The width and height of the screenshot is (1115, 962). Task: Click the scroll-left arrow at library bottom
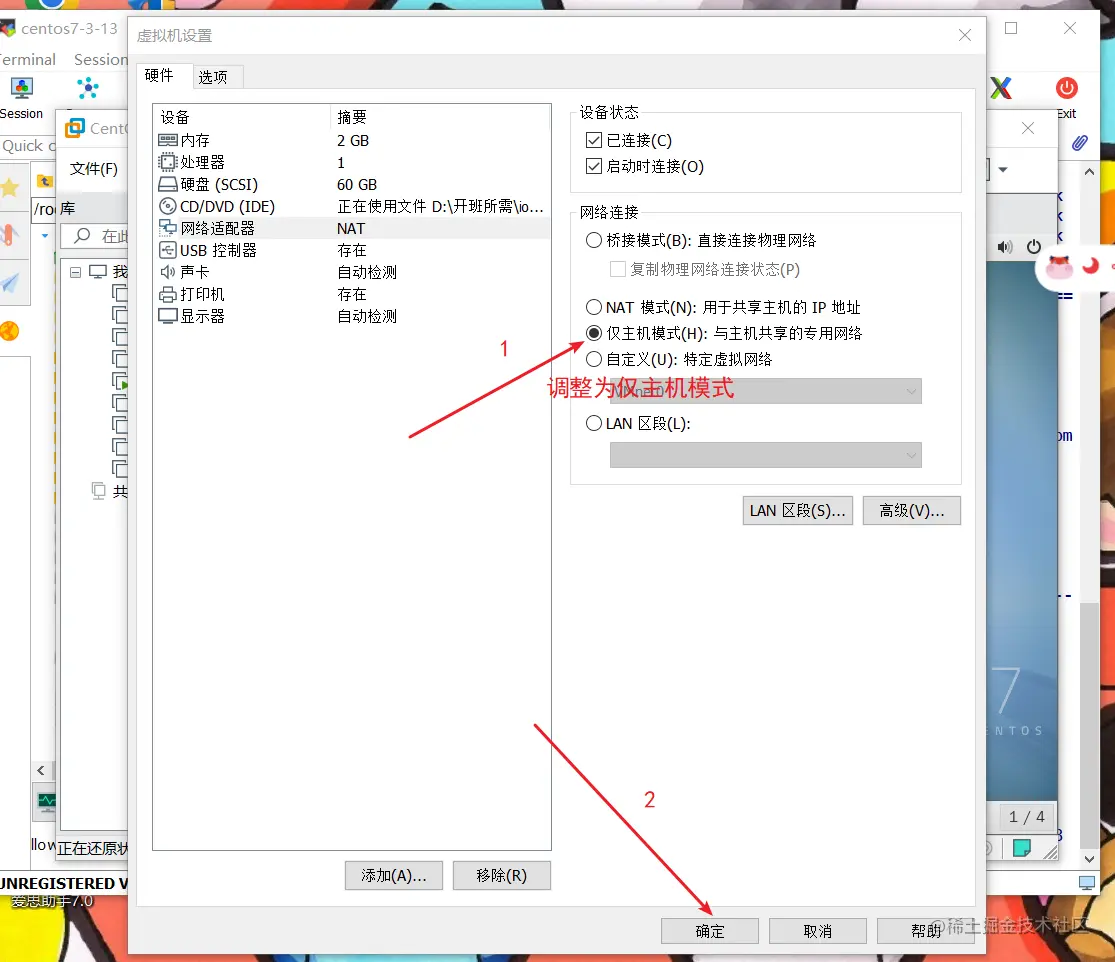(x=41, y=771)
